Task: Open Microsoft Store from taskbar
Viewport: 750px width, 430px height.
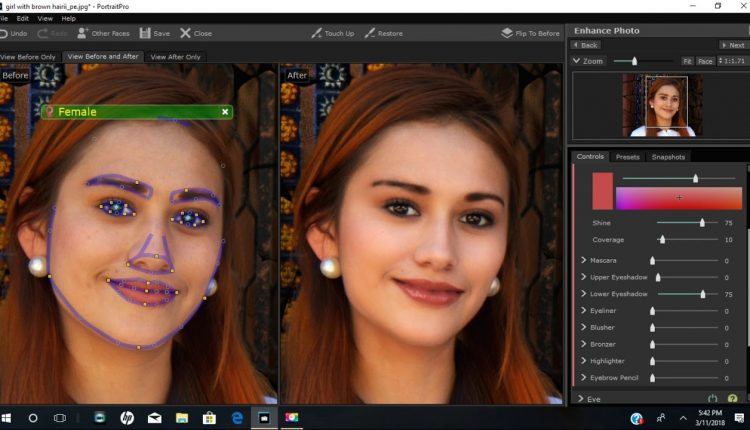Action: point(209,418)
